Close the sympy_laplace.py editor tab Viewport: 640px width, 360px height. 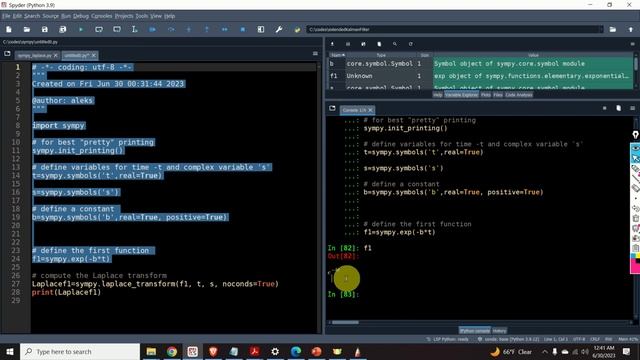[56, 55]
